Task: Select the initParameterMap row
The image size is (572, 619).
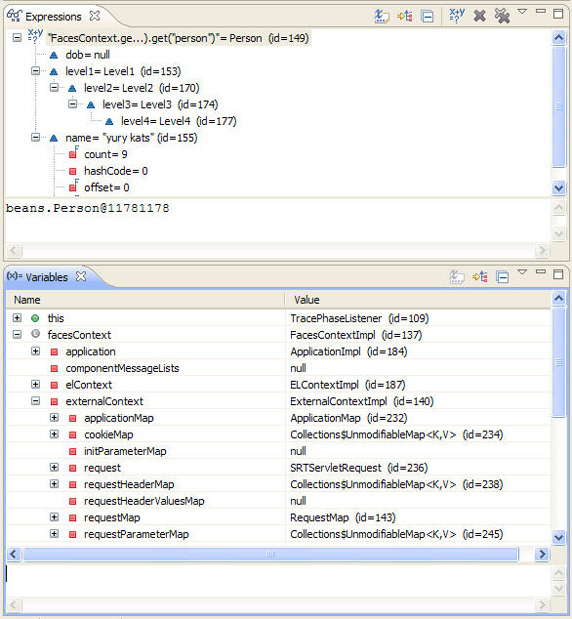Action: [278, 451]
